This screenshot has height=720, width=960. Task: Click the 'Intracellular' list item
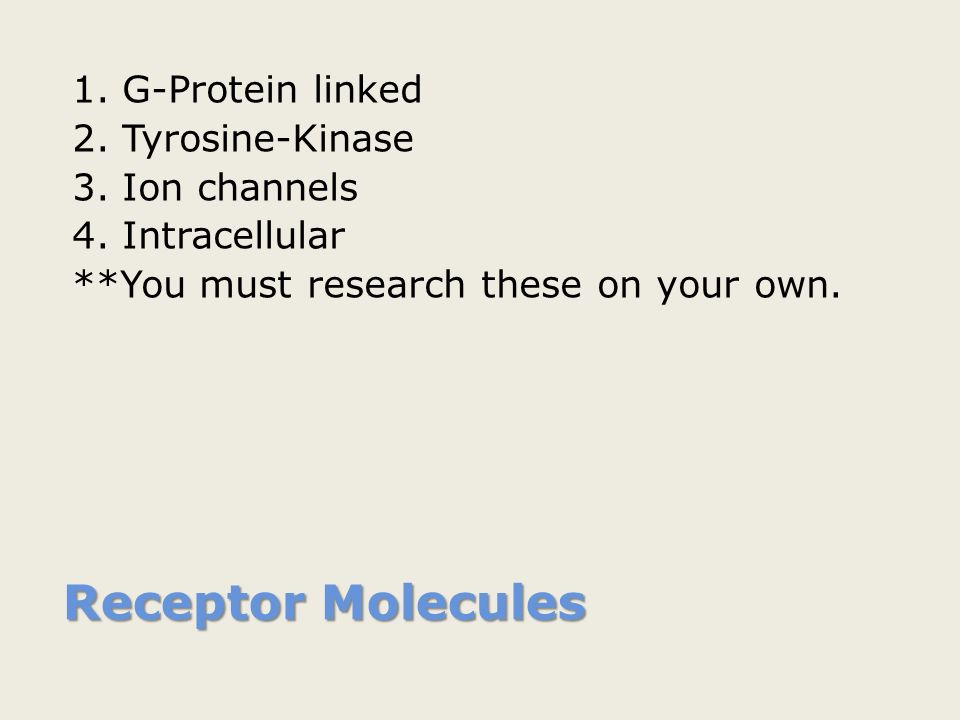coord(234,236)
